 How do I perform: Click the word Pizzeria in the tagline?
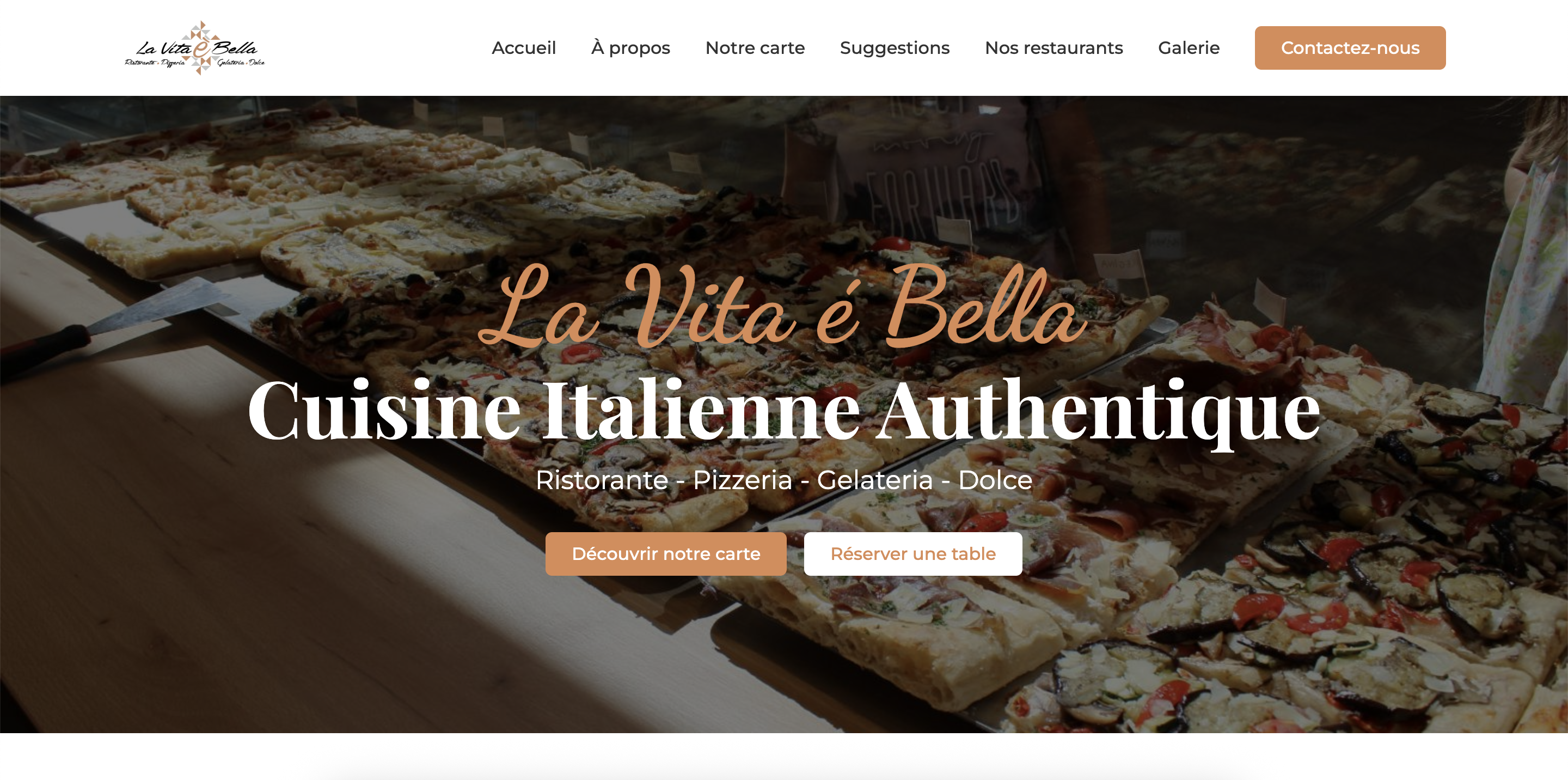[742, 480]
